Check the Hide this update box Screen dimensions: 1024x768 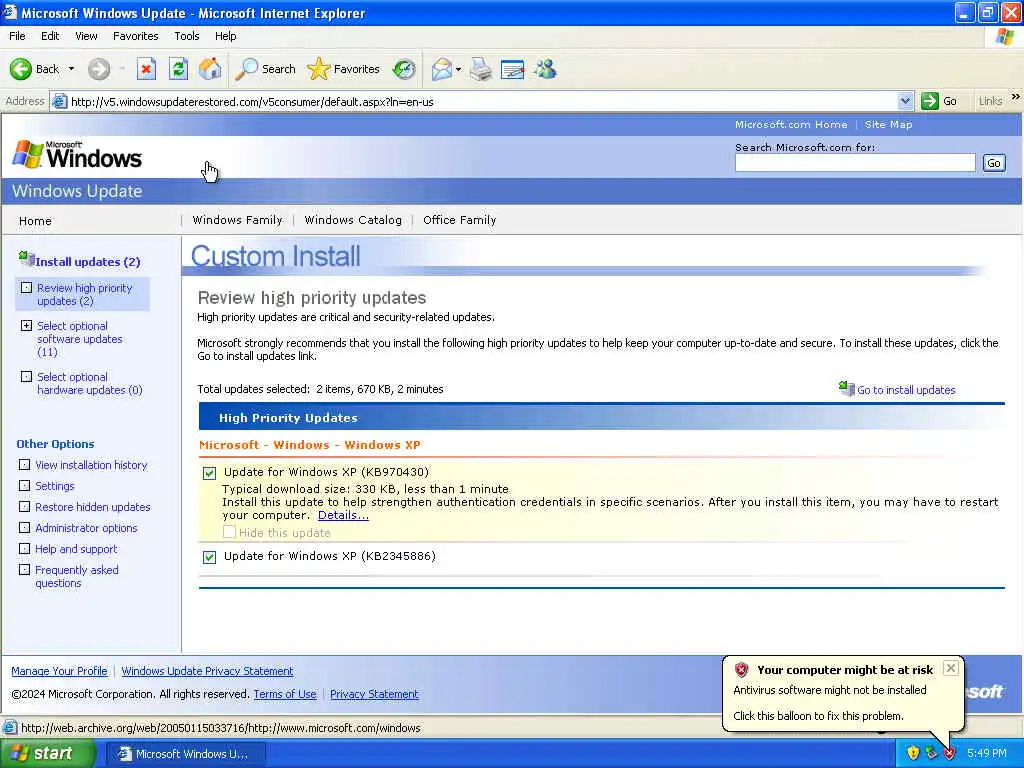229,532
